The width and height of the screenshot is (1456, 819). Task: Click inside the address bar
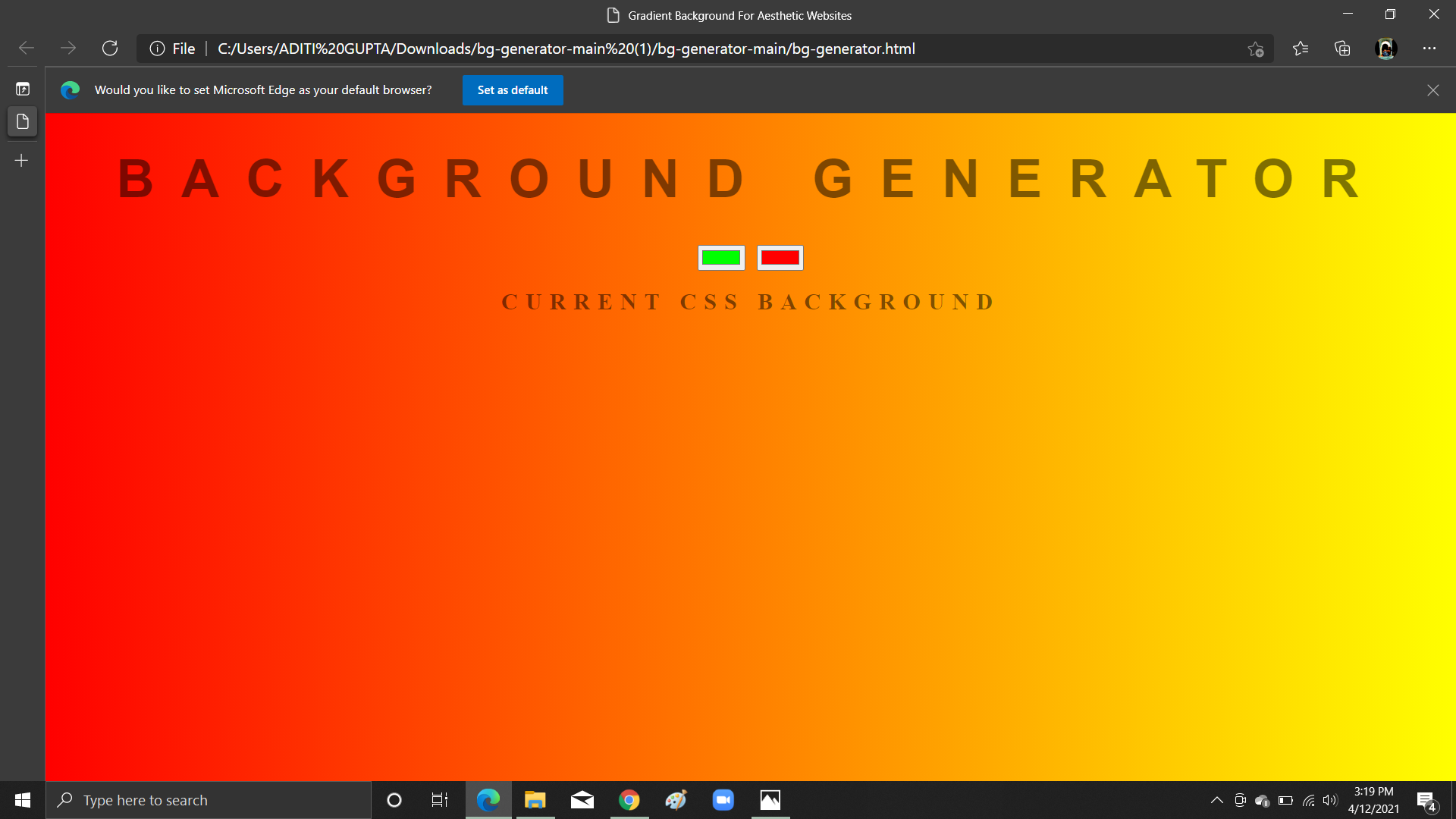coord(682,48)
